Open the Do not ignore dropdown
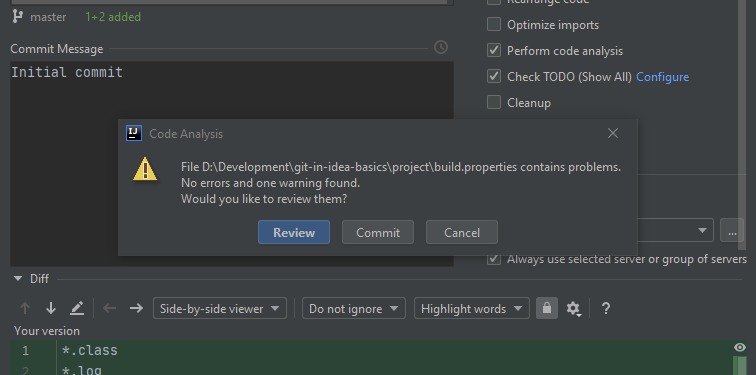The image size is (756, 375). pyautogui.click(x=354, y=308)
